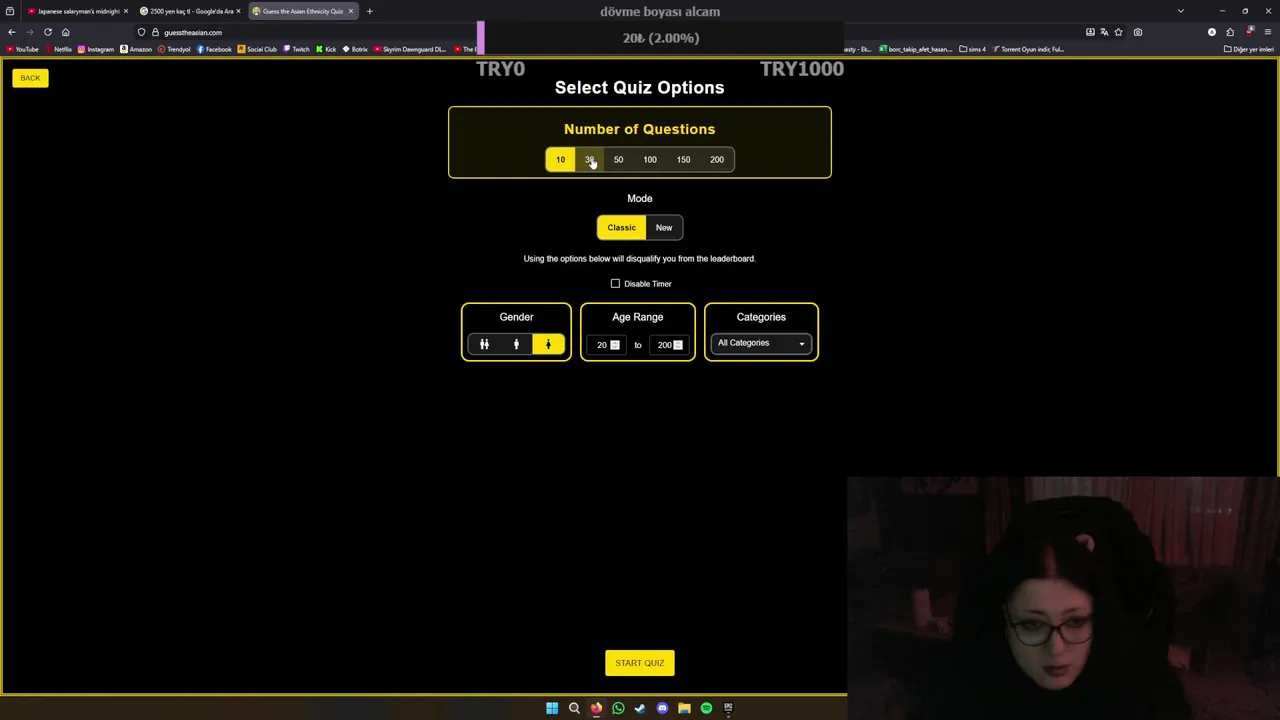Open the Skyrim Dawnguard bookmark
The image size is (1280, 720).
(410, 49)
